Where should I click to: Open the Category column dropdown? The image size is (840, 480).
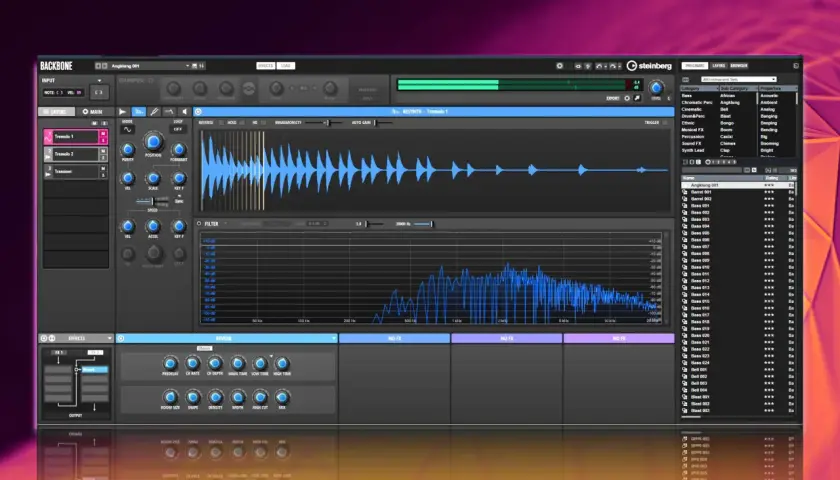tap(716, 88)
